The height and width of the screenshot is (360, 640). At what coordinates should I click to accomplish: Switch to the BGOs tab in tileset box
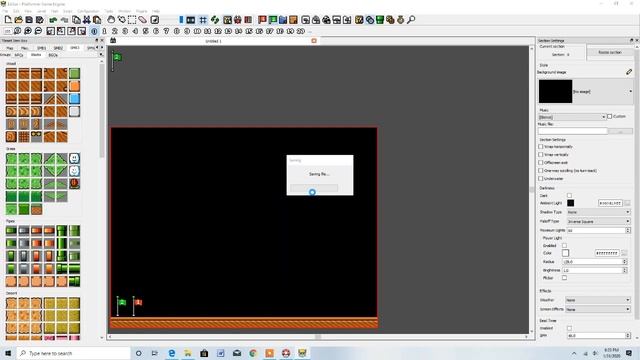(53, 55)
